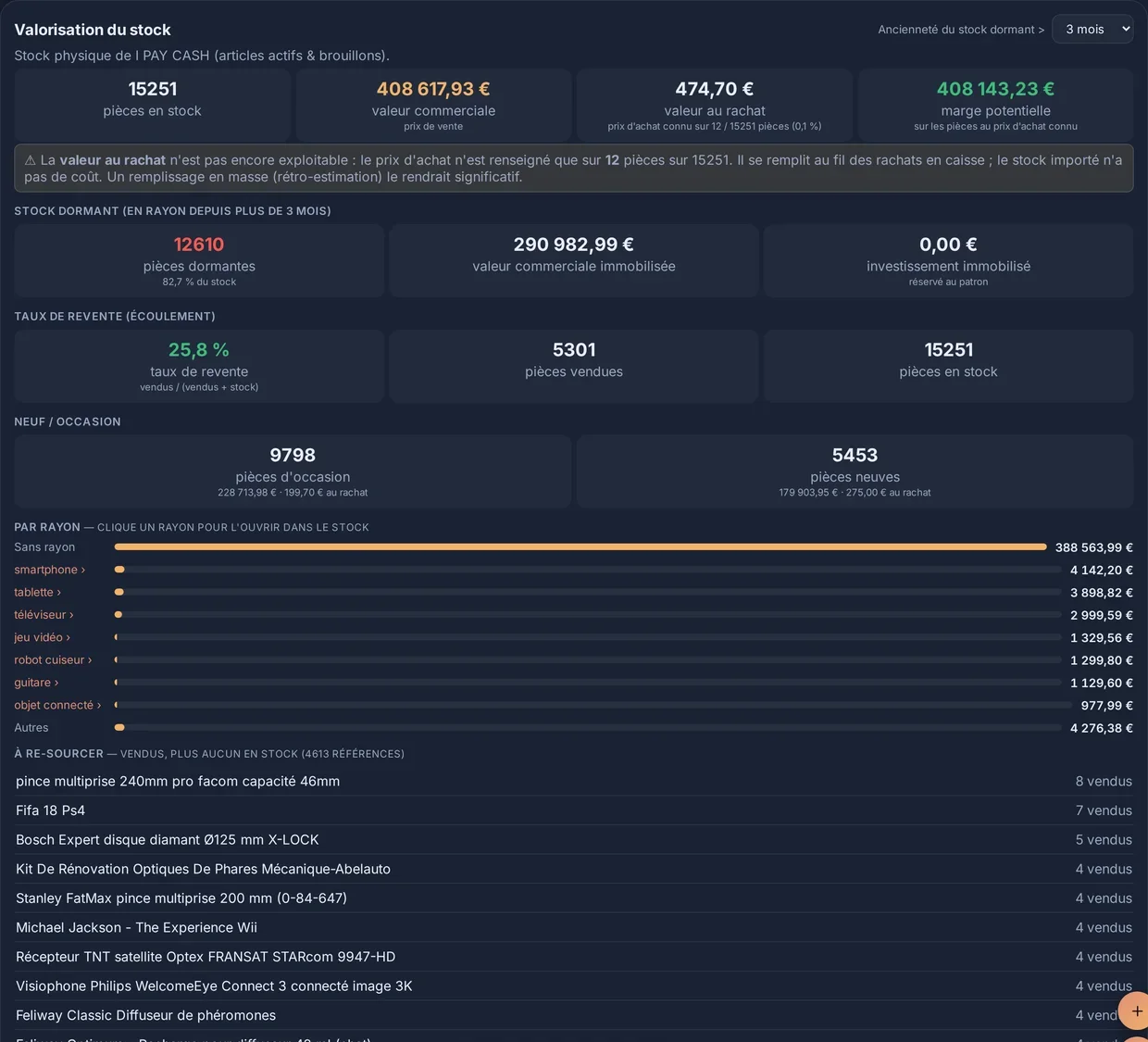
Task: Open the téléviseur rayon link
Action: point(44,615)
